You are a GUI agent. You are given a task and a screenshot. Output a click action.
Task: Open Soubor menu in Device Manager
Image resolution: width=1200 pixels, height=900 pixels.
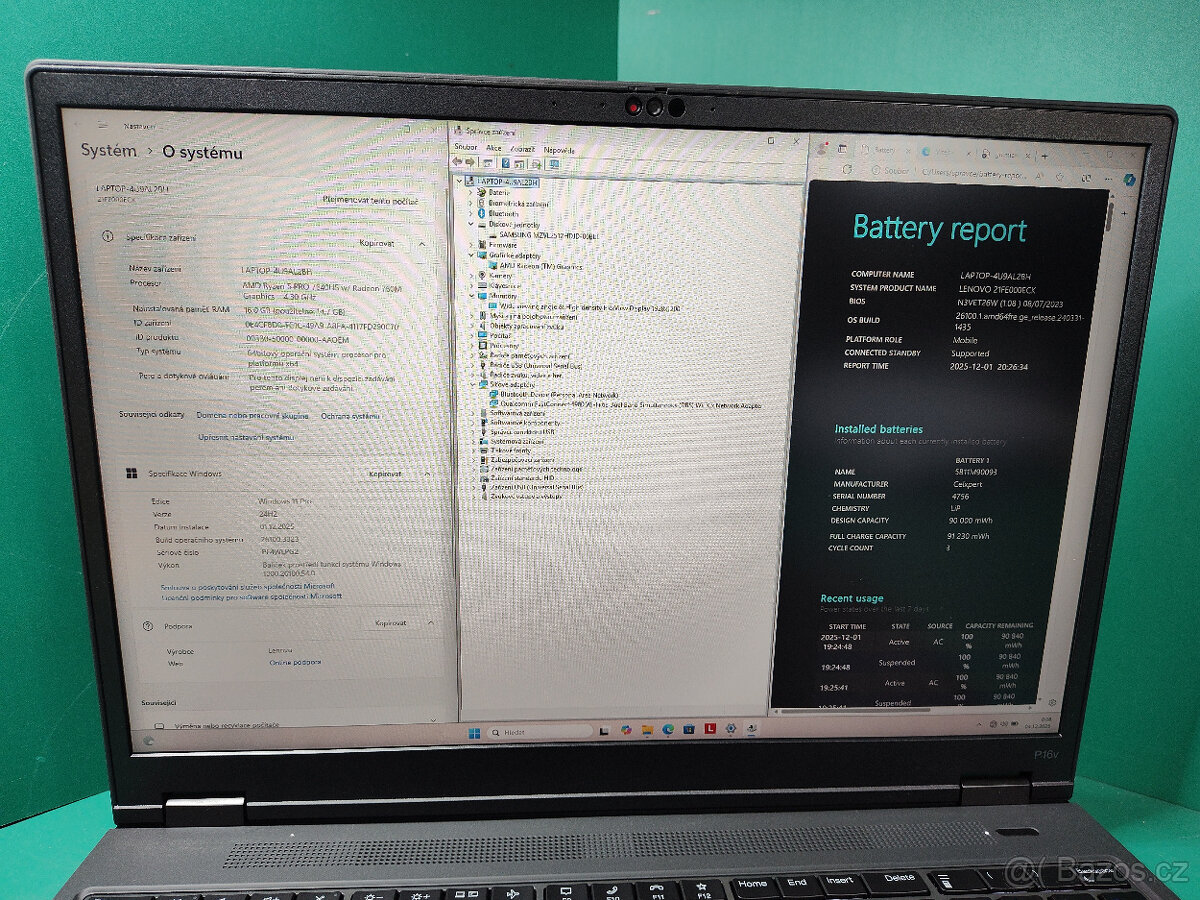(466, 148)
